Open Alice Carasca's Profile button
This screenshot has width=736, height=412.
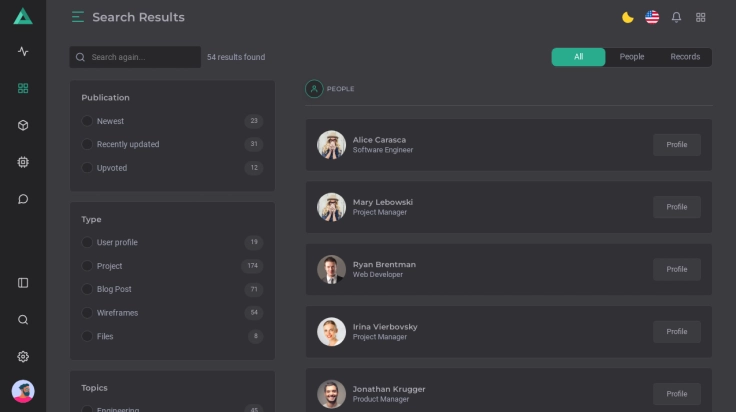pos(677,144)
